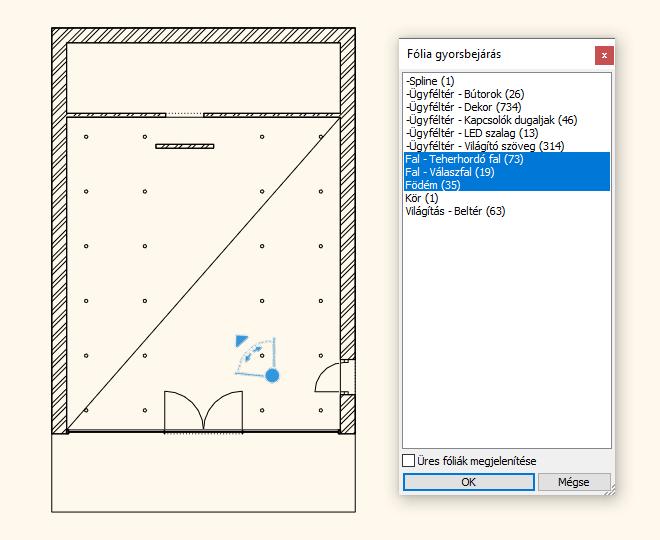660x540 pixels.
Task: Select -Ügyféltér - Világító szöveg (314) layer
Action: [x=507, y=146]
